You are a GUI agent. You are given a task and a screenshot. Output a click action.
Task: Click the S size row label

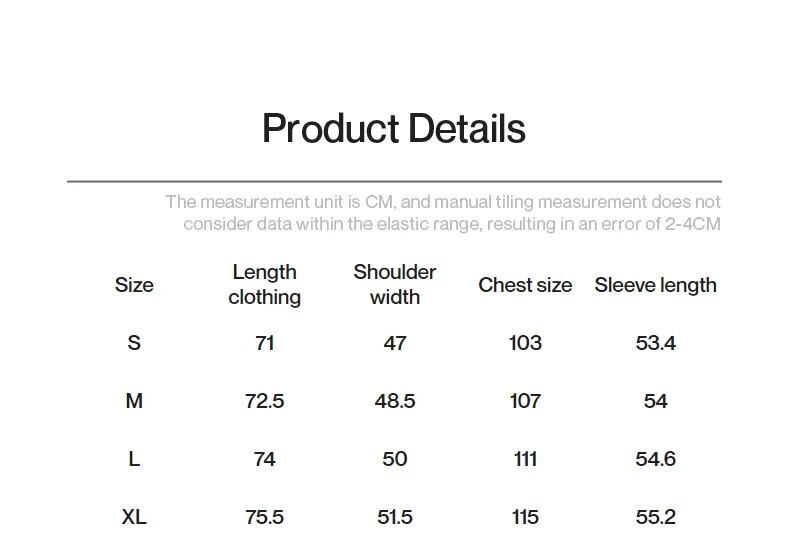pos(134,343)
